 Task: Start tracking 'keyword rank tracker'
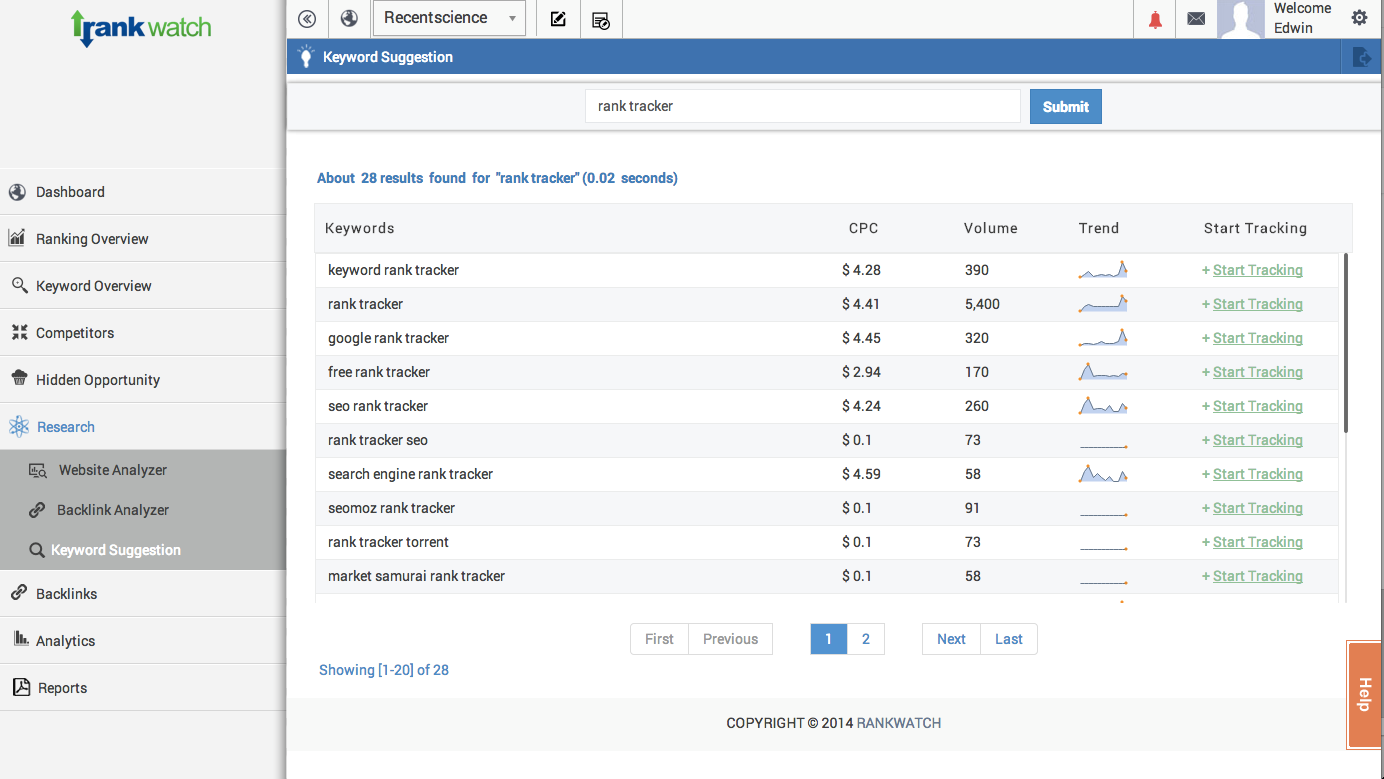(1257, 270)
